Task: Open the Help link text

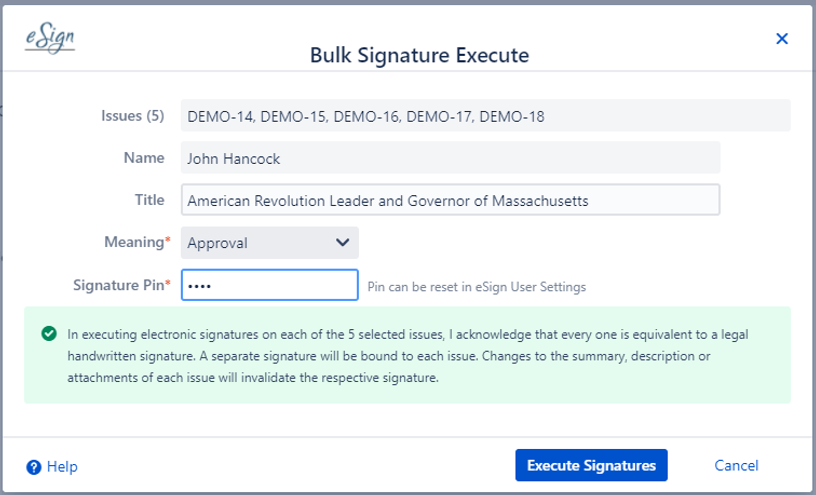Action: [x=62, y=466]
